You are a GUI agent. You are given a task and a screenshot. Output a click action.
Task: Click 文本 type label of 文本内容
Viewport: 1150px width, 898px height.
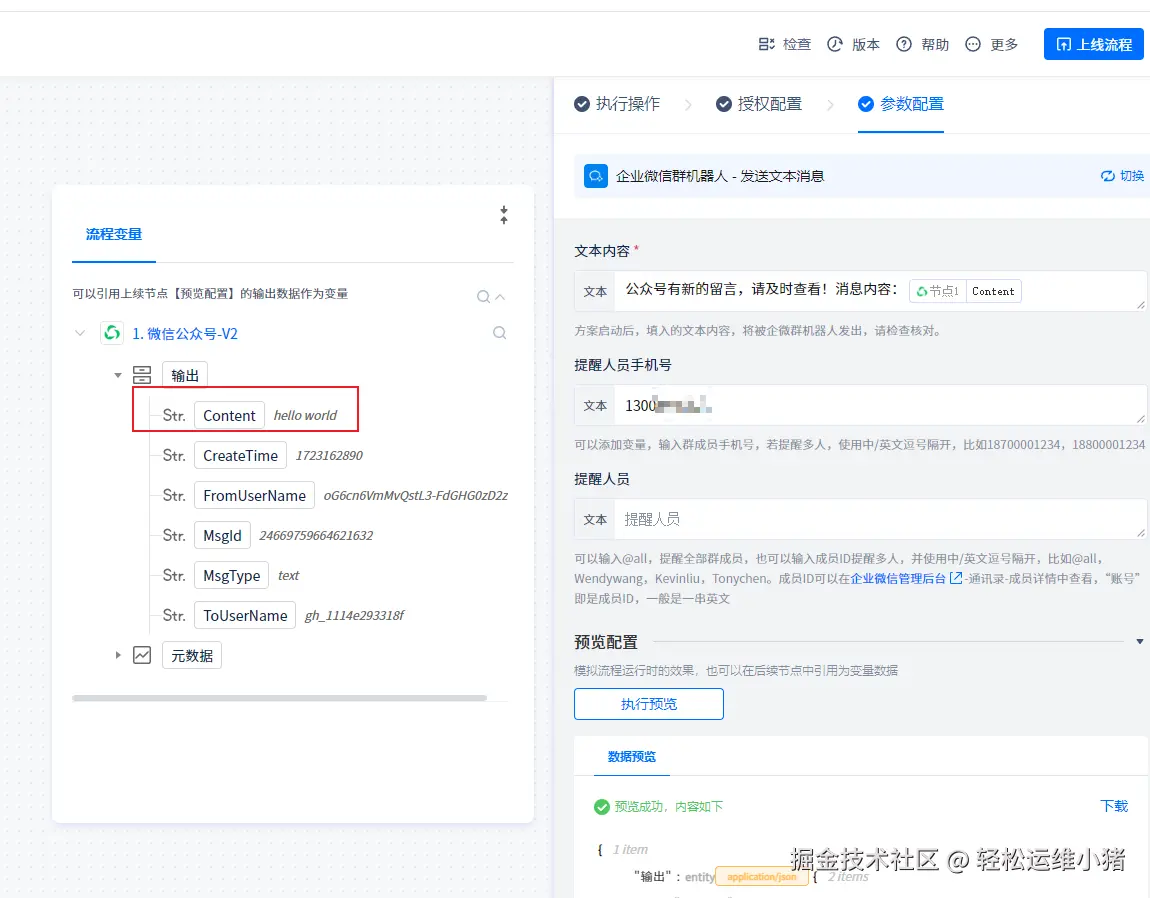pyautogui.click(x=595, y=291)
